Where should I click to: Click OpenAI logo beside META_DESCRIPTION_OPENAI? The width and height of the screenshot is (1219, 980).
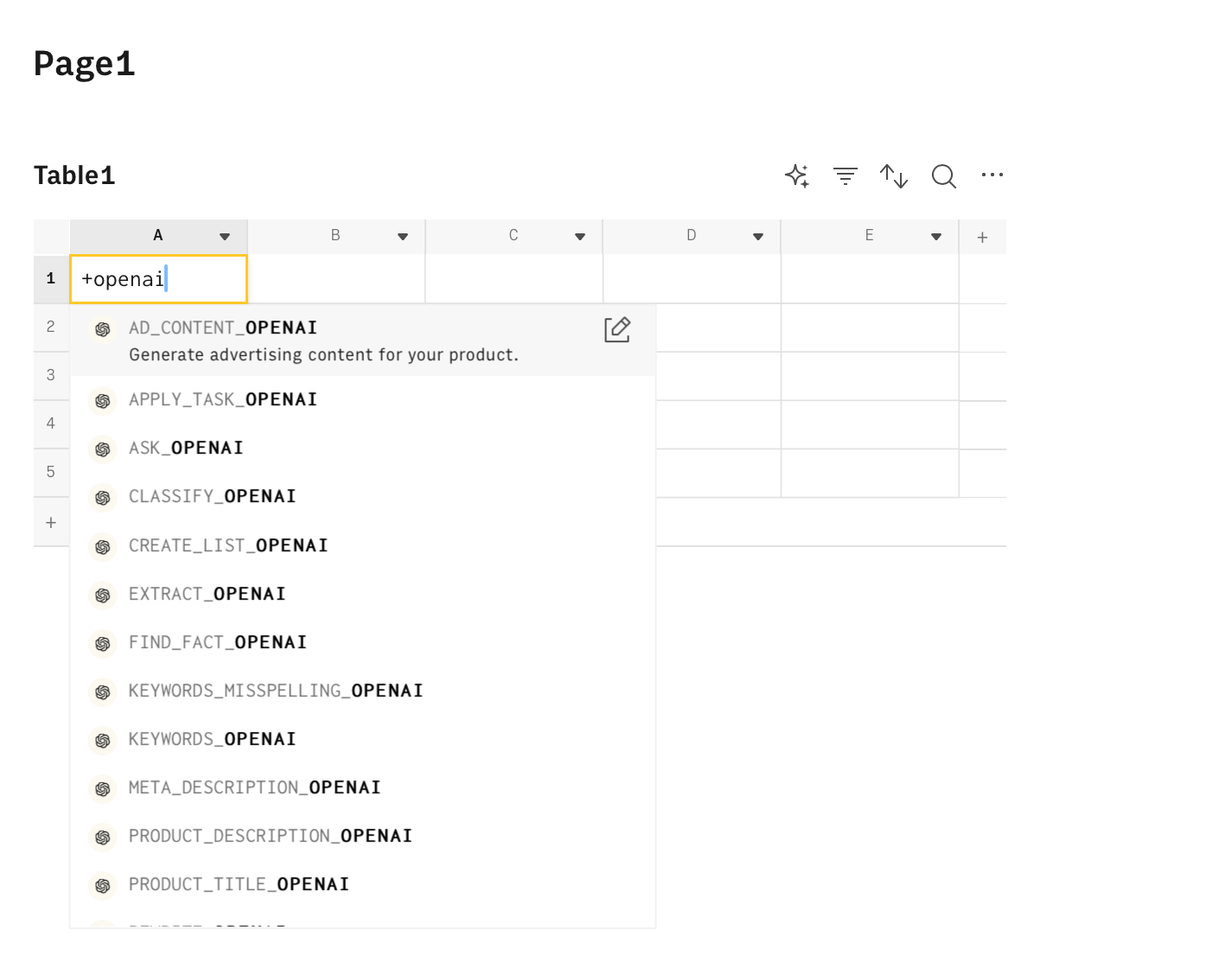[x=103, y=789]
